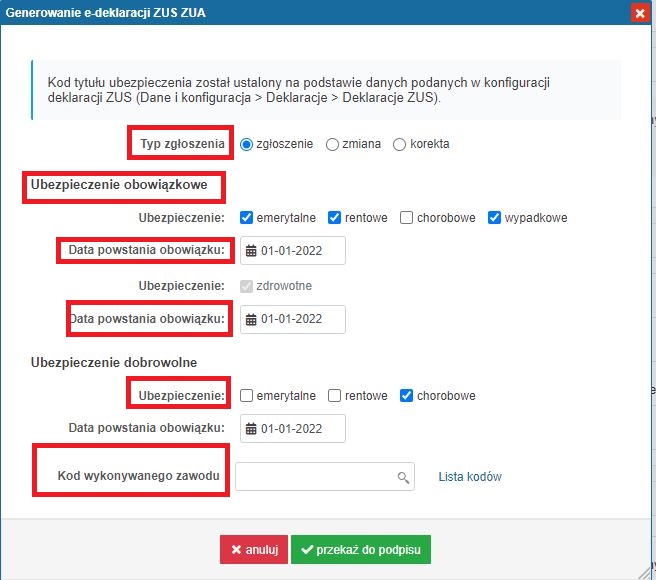Open the 'Lista kodów' link
The height and width of the screenshot is (580, 656).
click(x=470, y=477)
